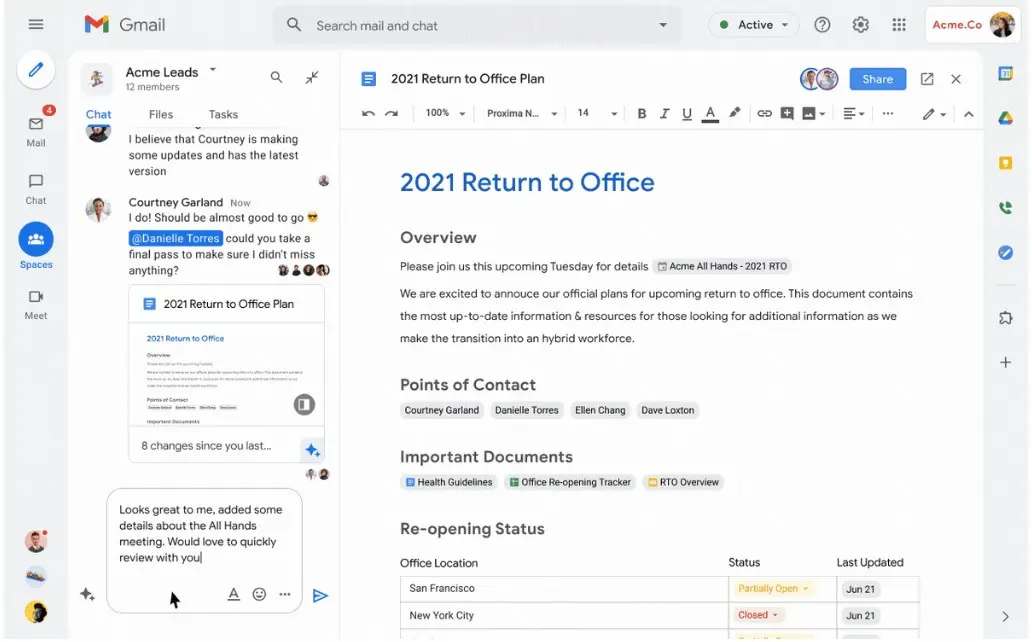Open the emoji picker
1032x642 pixels.
coord(259,594)
